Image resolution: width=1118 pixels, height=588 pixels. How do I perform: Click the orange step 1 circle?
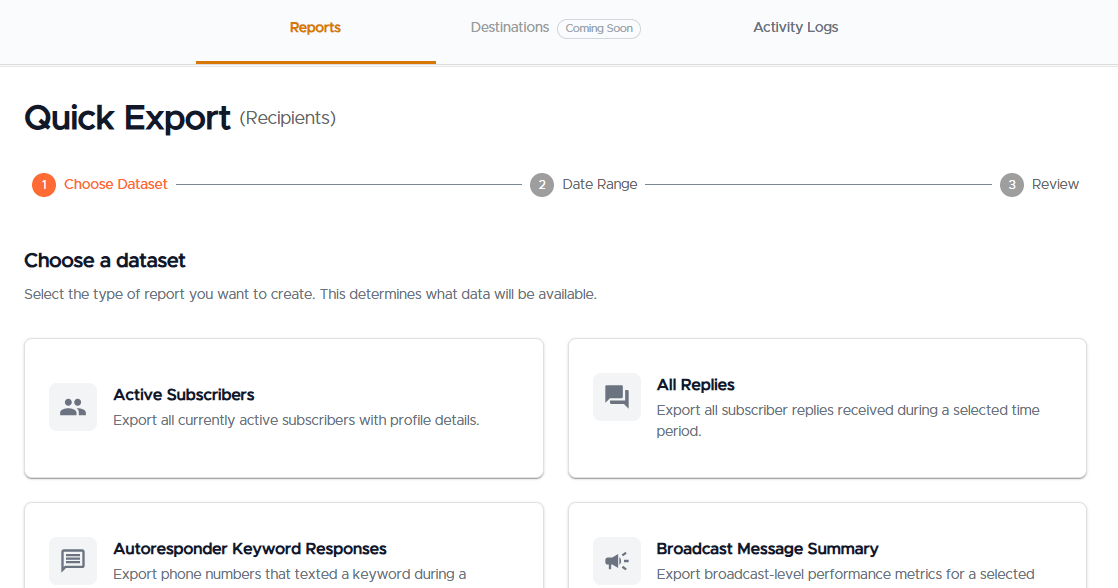click(x=44, y=185)
